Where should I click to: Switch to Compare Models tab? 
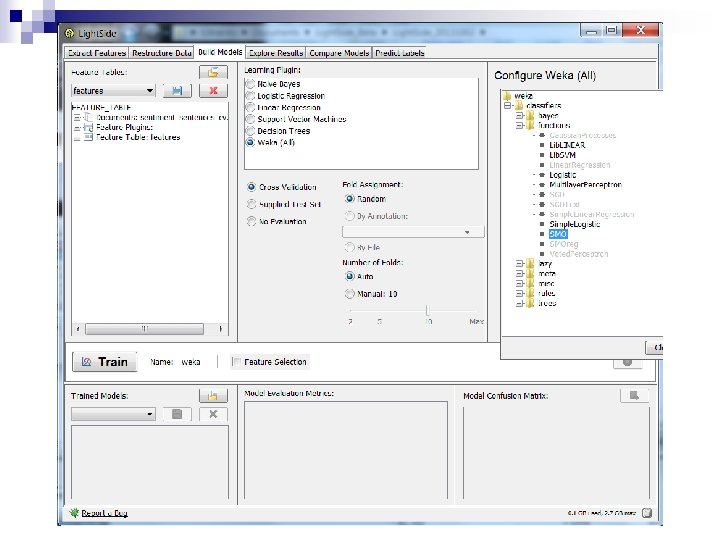[x=339, y=53]
